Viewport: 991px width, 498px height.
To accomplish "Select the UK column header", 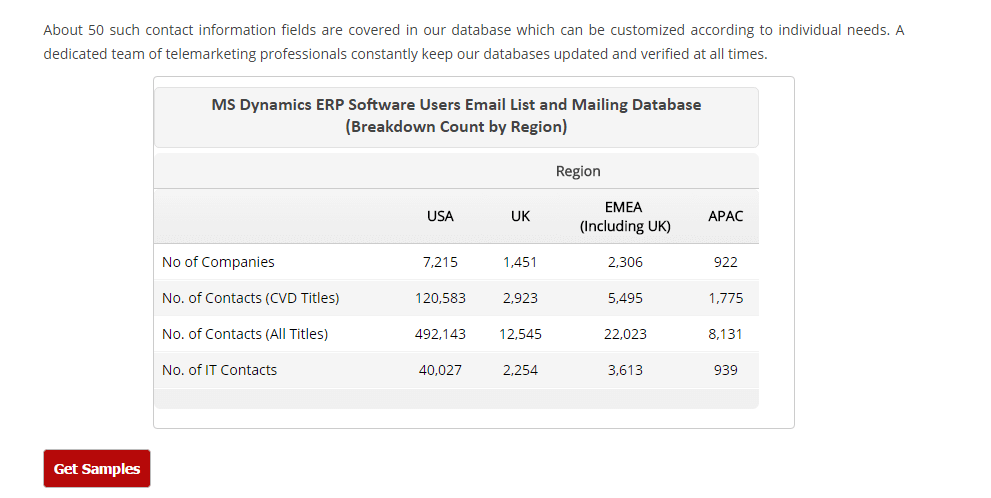I will [520, 216].
